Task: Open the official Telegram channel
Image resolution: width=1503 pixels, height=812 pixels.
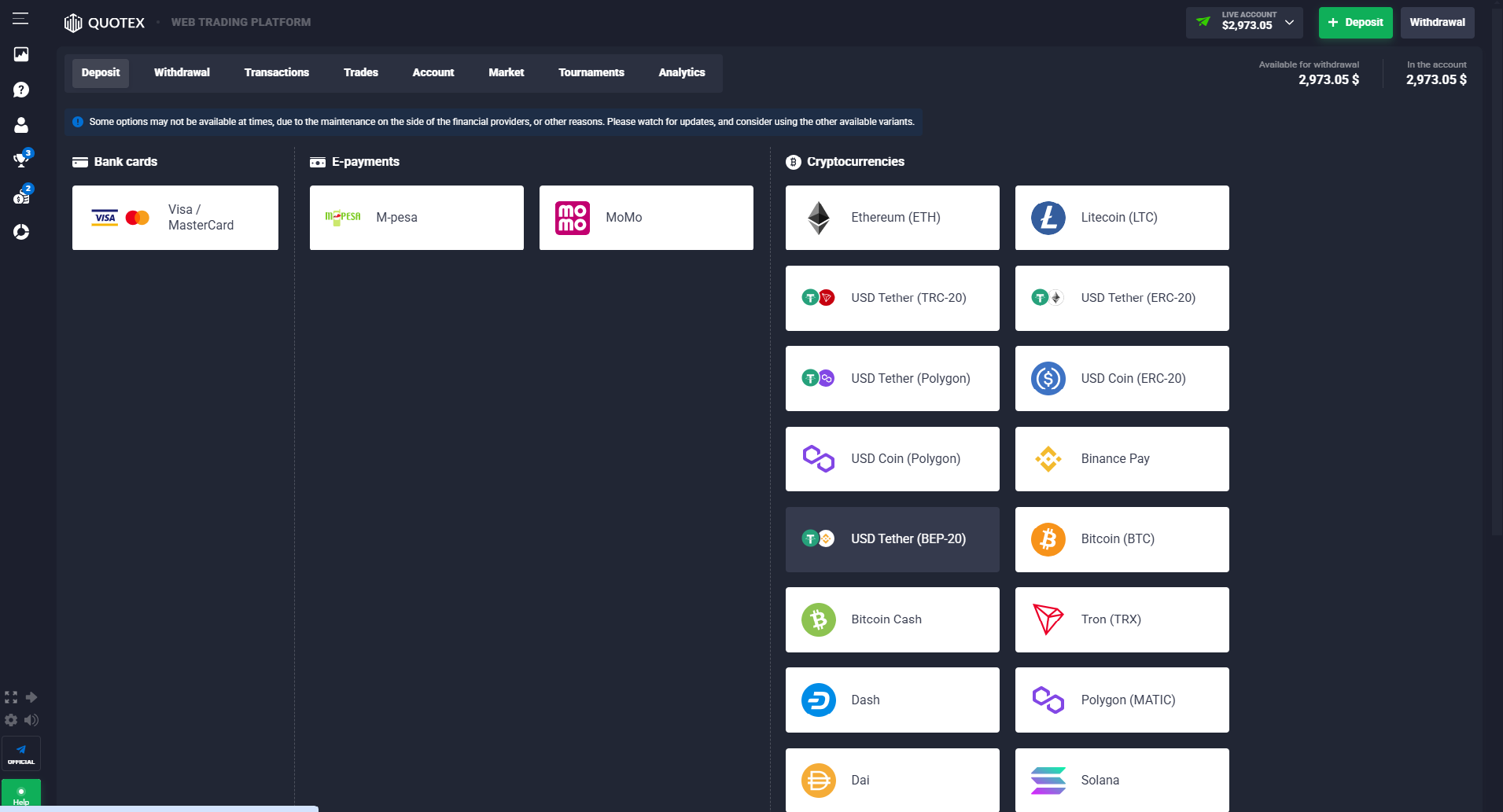Action: 21,754
